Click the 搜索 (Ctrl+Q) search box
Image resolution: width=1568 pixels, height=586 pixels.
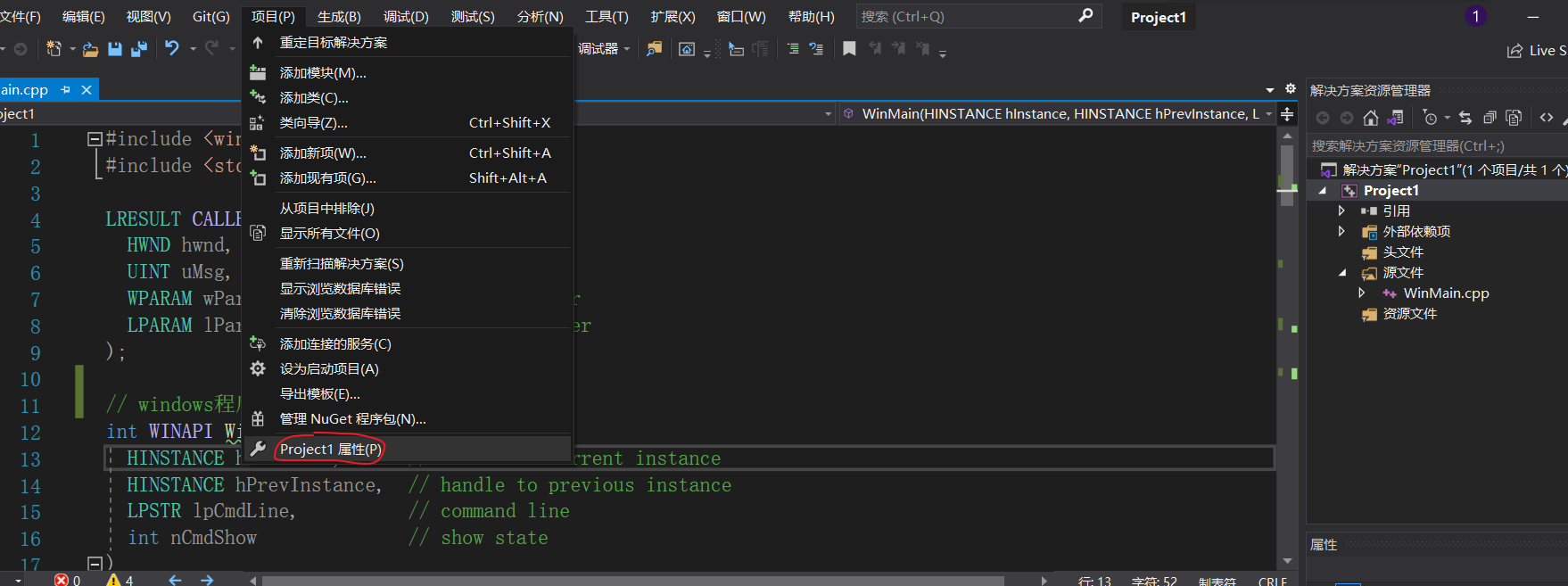pyautogui.click(x=979, y=16)
